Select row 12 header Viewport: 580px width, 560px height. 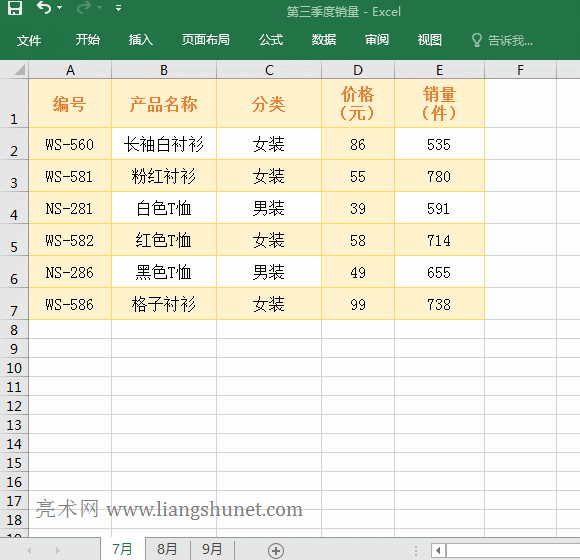coord(14,405)
